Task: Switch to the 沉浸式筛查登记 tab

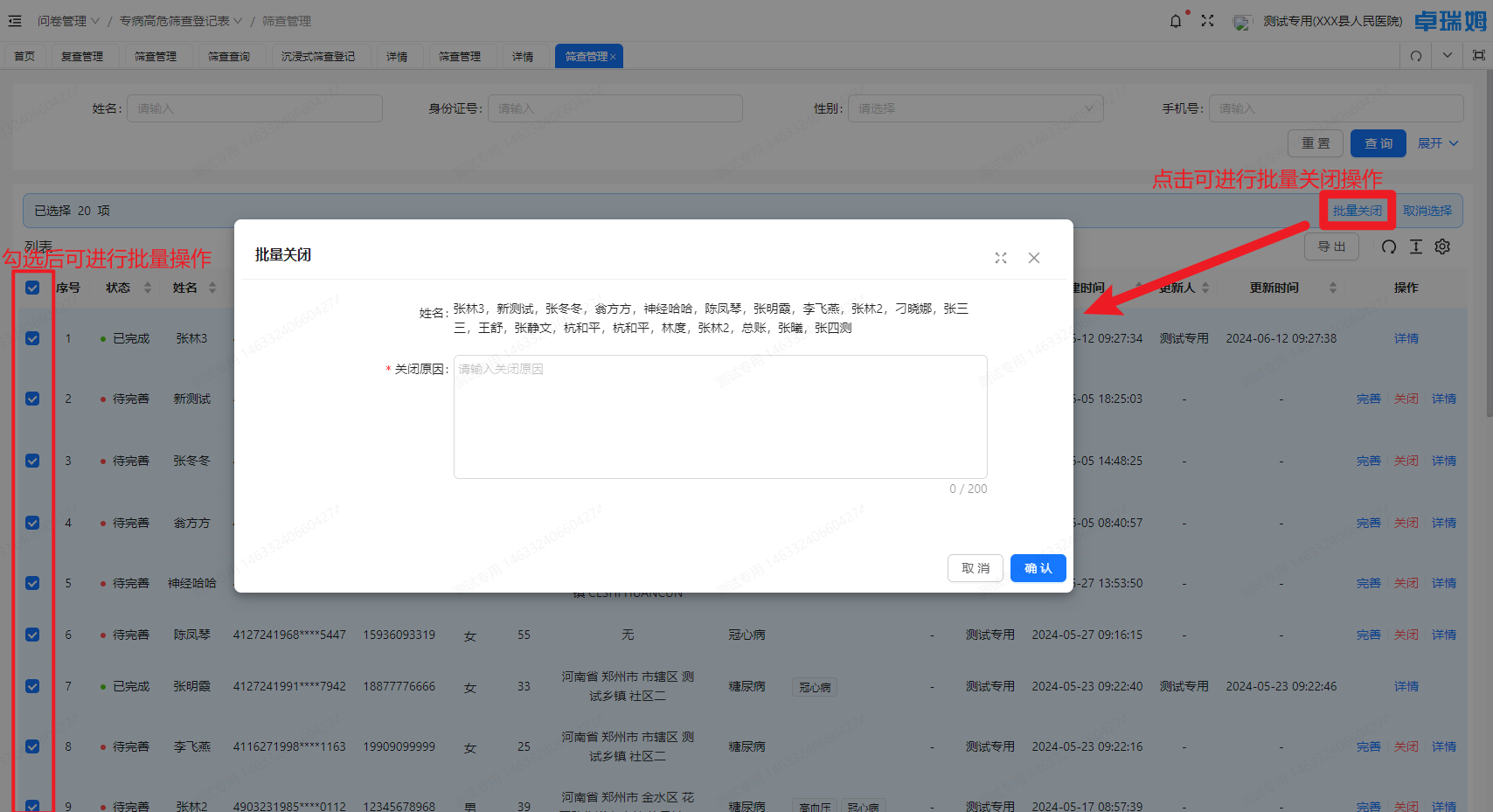Action: click(x=318, y=57)
